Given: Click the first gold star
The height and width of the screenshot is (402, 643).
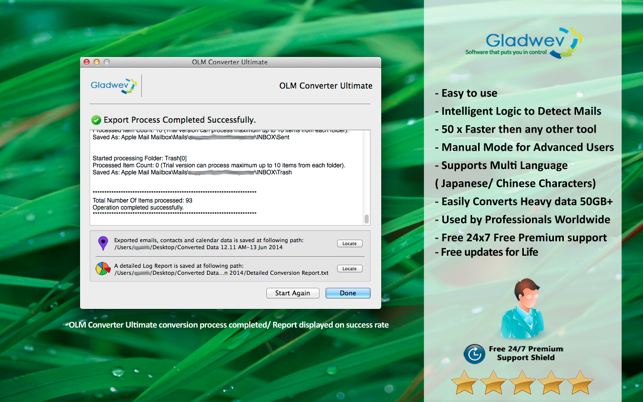Looking at the screenshot, I should [x=464, y=382].
